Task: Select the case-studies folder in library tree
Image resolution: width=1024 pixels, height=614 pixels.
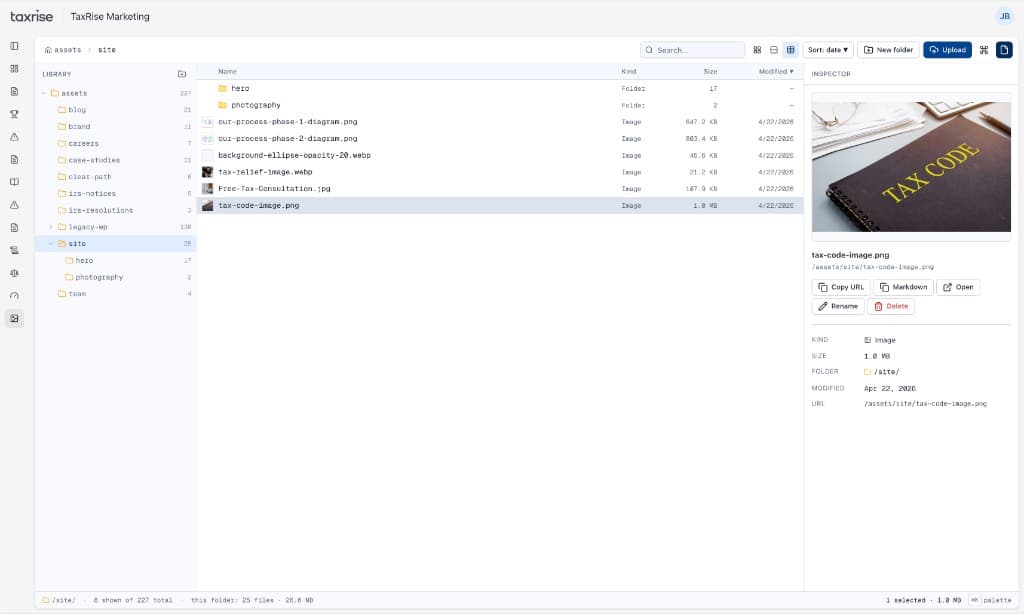Action: 115,160
